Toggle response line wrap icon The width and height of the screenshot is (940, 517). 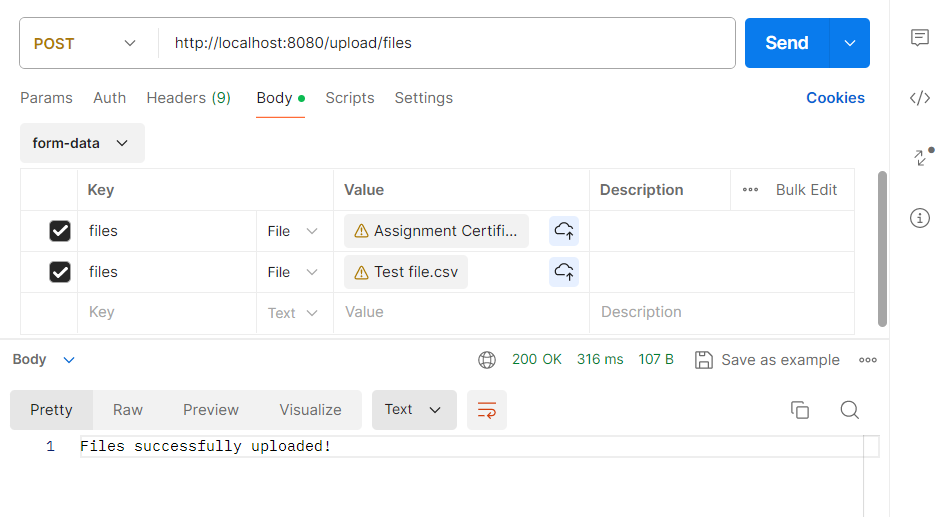(x=487, y=410)
